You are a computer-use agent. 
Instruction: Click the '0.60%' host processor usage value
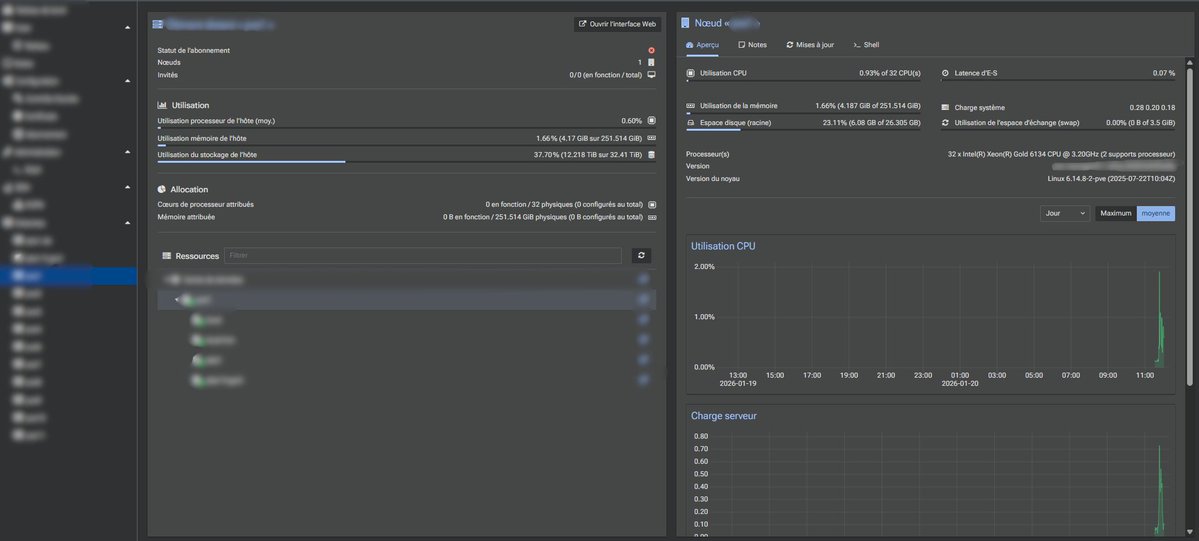click(632, 121)
